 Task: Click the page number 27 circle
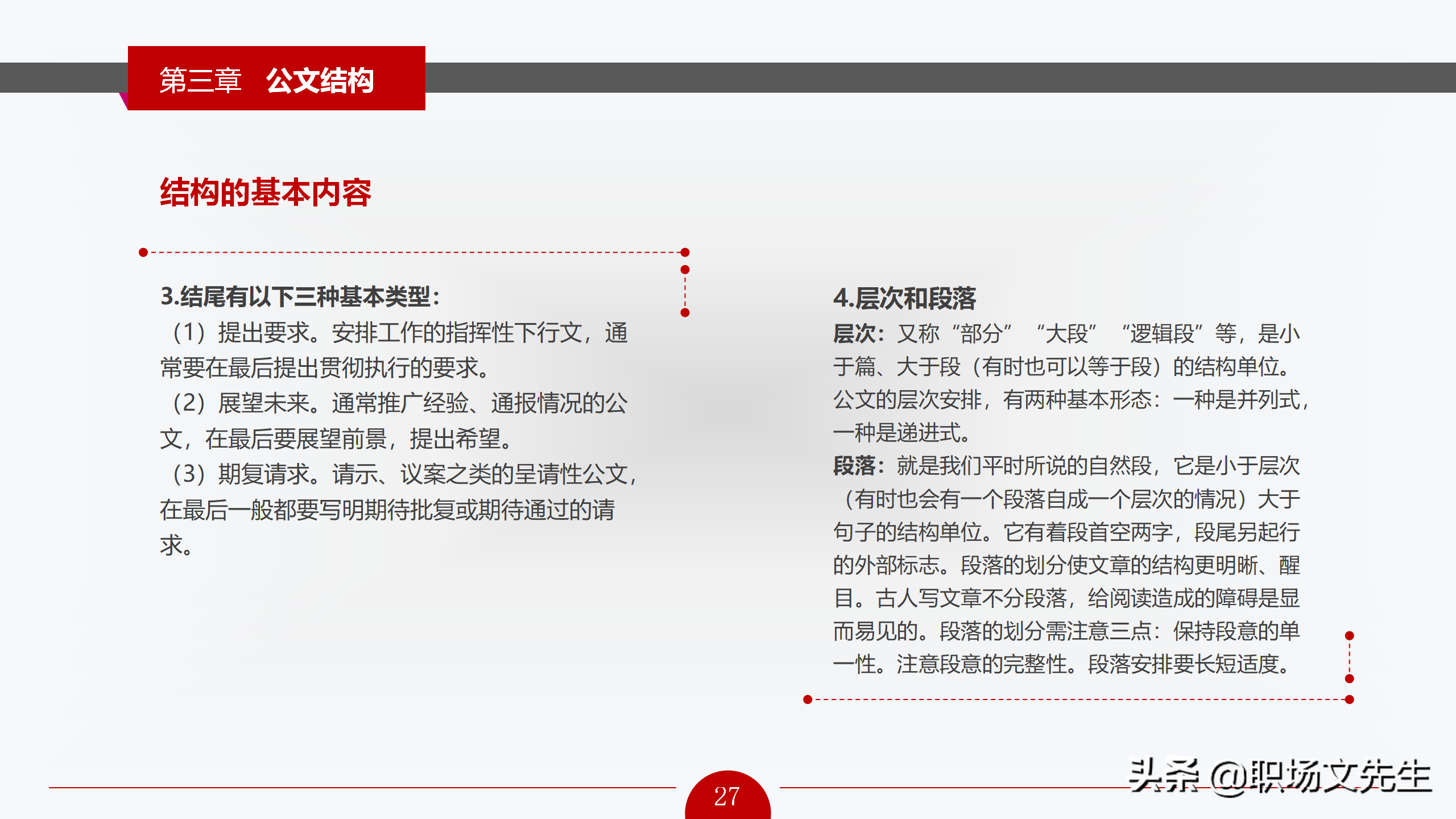point(727,796)
